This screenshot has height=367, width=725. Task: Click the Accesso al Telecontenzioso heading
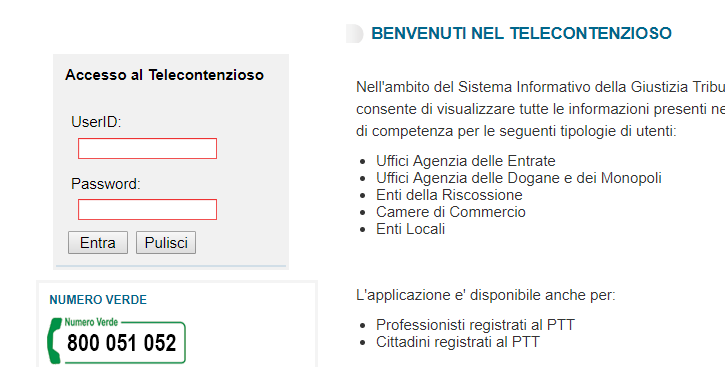pyautogui.click(x=164, y=75)
